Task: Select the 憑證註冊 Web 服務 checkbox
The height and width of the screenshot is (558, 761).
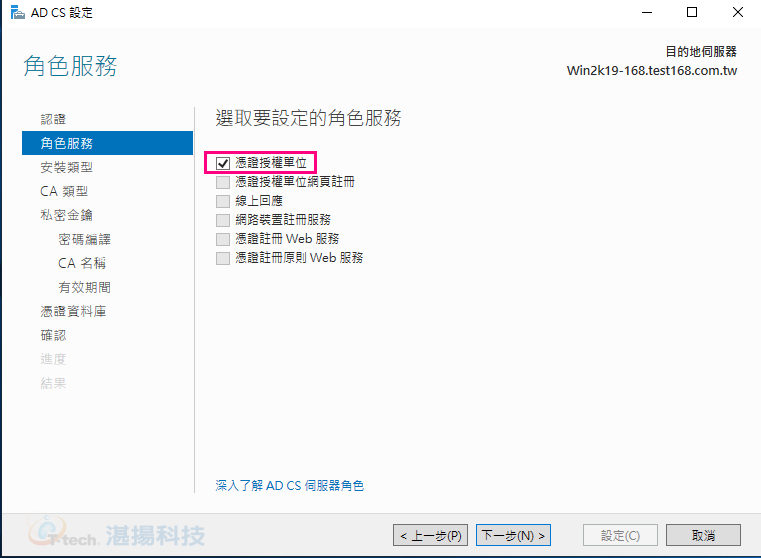Action: pos(223,239)
